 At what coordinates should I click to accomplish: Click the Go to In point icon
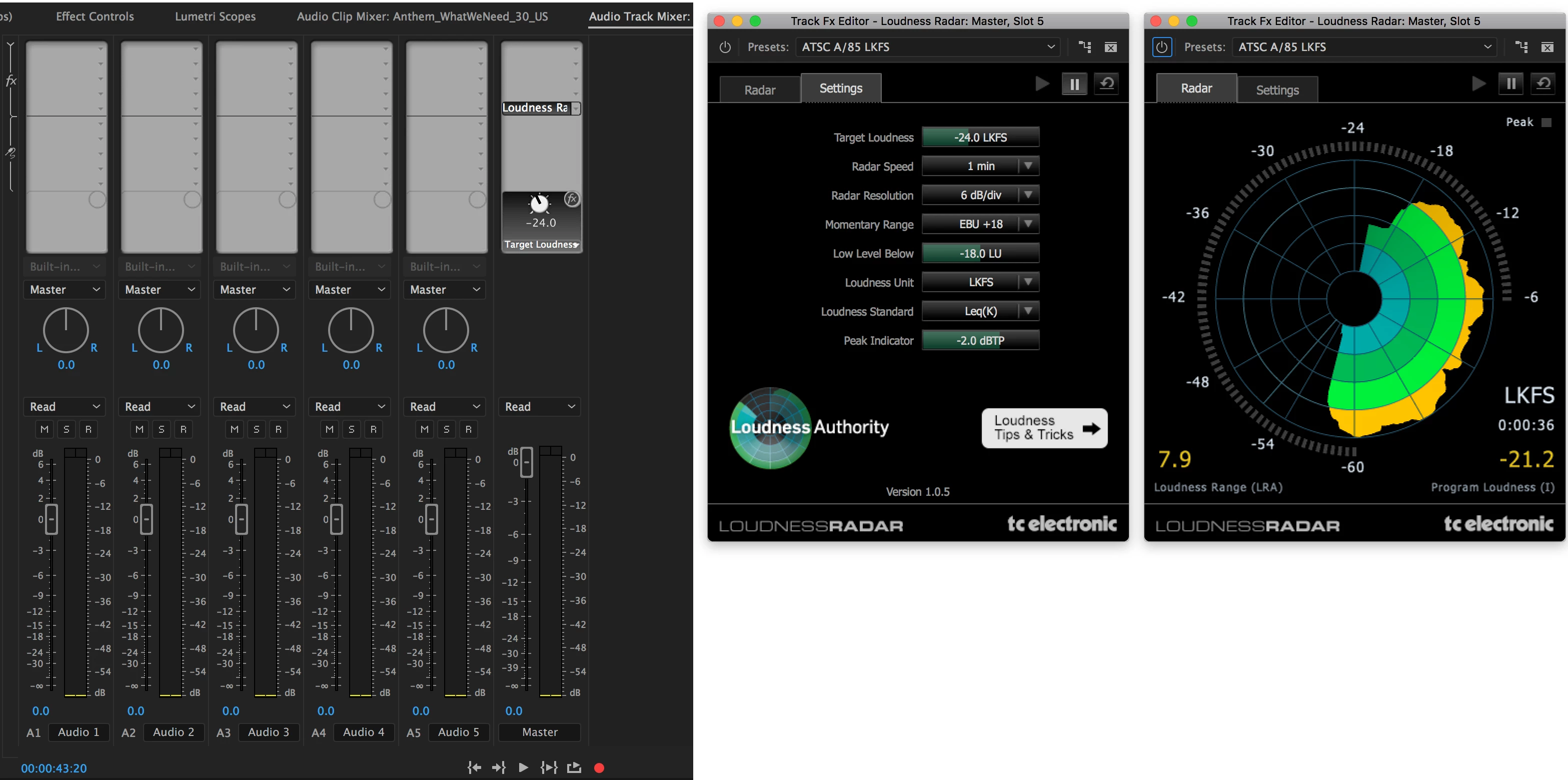[x=474, y=767]
